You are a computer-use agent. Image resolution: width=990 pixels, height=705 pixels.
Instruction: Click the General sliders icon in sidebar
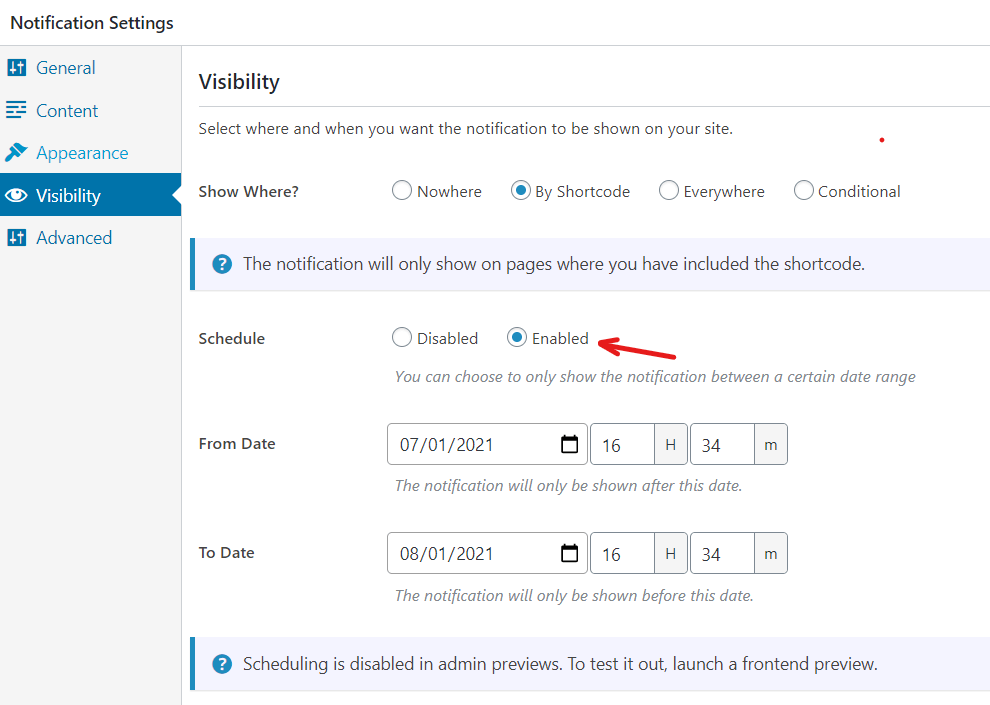[16, 68]
